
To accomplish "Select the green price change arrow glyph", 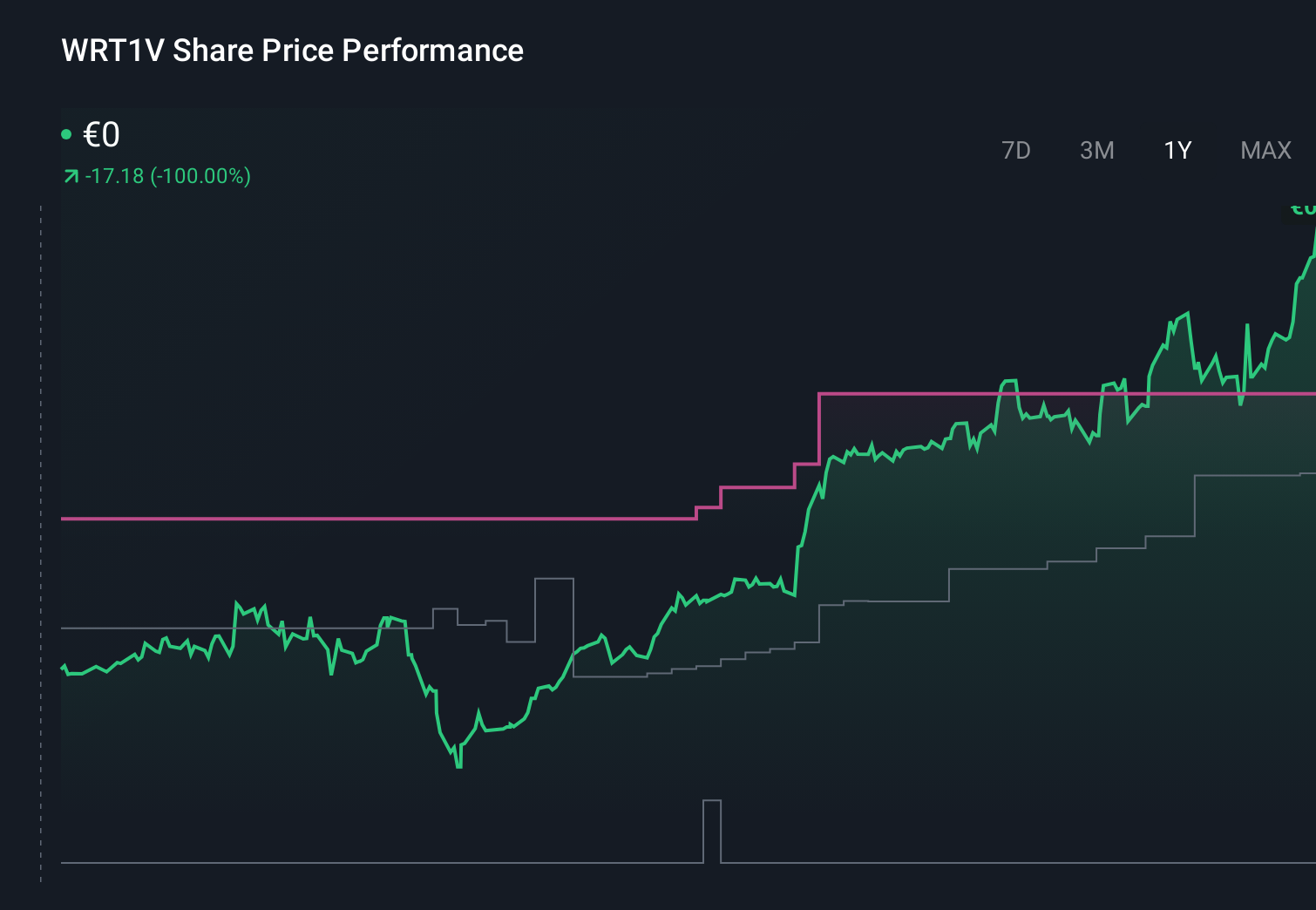I will click(x=70, y=175).
